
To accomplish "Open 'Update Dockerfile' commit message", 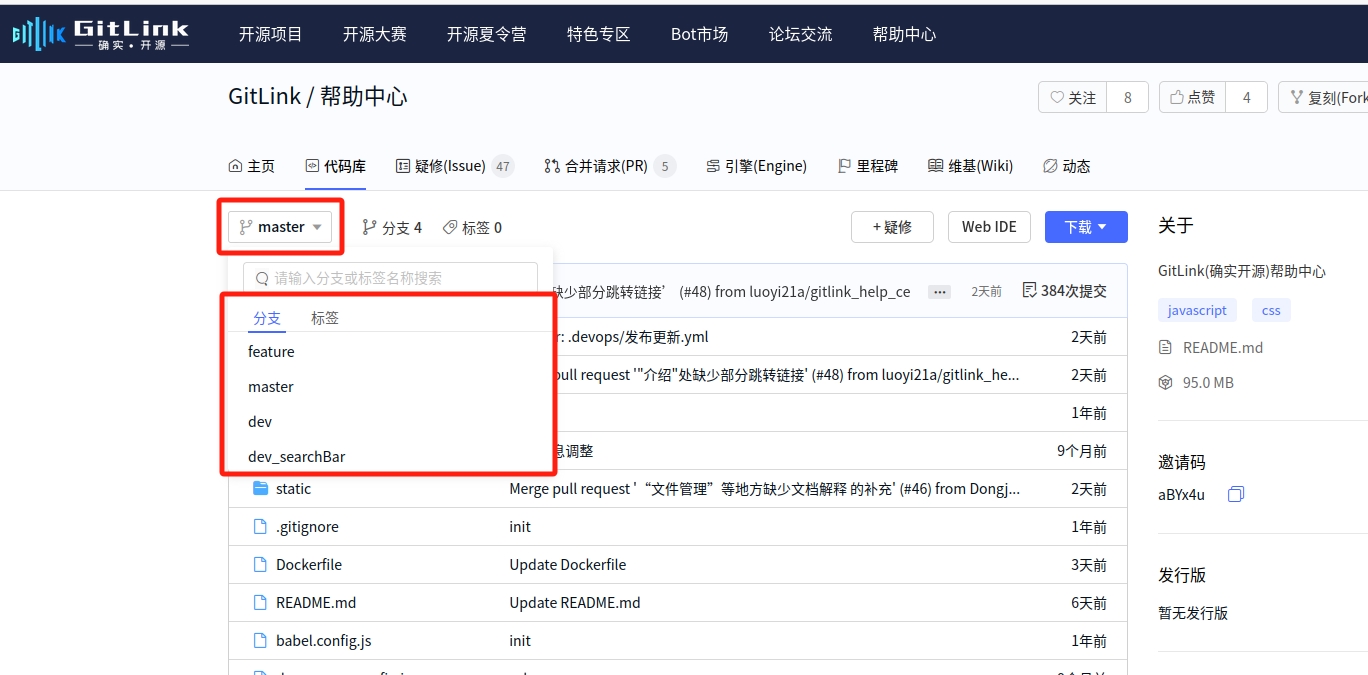I will (568, 565).
